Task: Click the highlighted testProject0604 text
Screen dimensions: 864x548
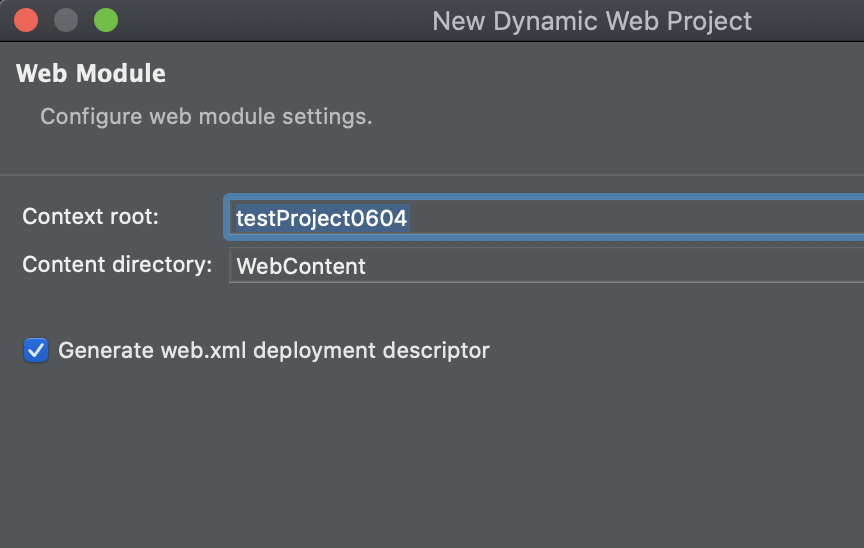Action: pos(322,218)
